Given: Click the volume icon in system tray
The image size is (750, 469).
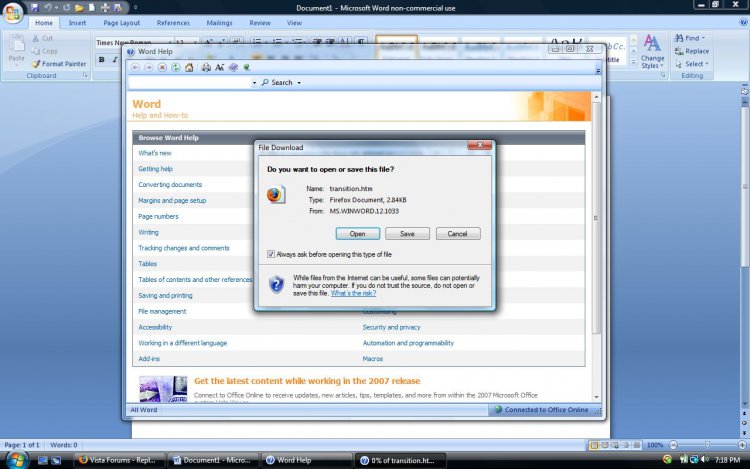Looking at the screenshot, I should (x=705, y=460).
